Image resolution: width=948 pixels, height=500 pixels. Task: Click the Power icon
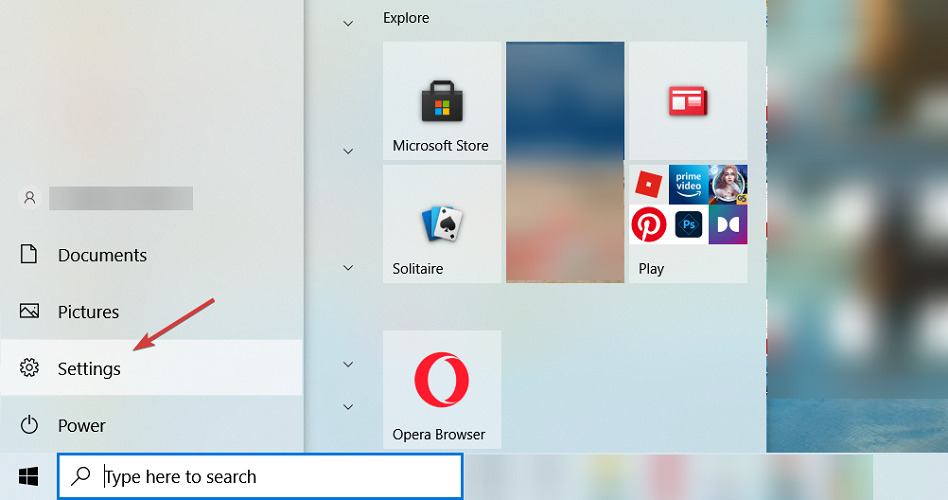point(29,425)
